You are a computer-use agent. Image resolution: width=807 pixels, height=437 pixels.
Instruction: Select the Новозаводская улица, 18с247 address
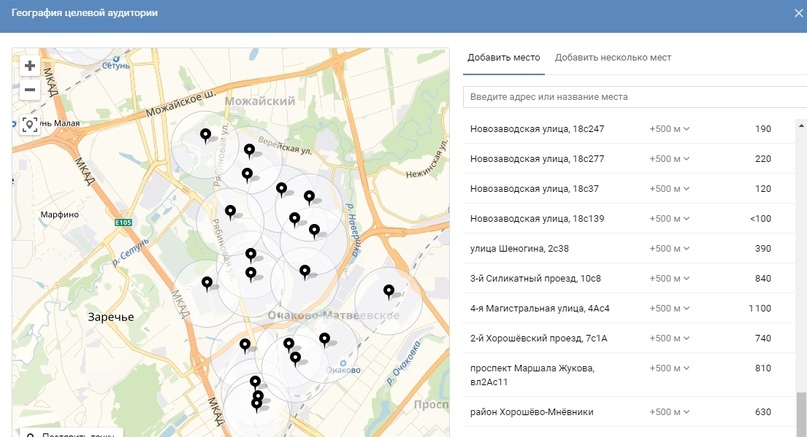[537, 129]
